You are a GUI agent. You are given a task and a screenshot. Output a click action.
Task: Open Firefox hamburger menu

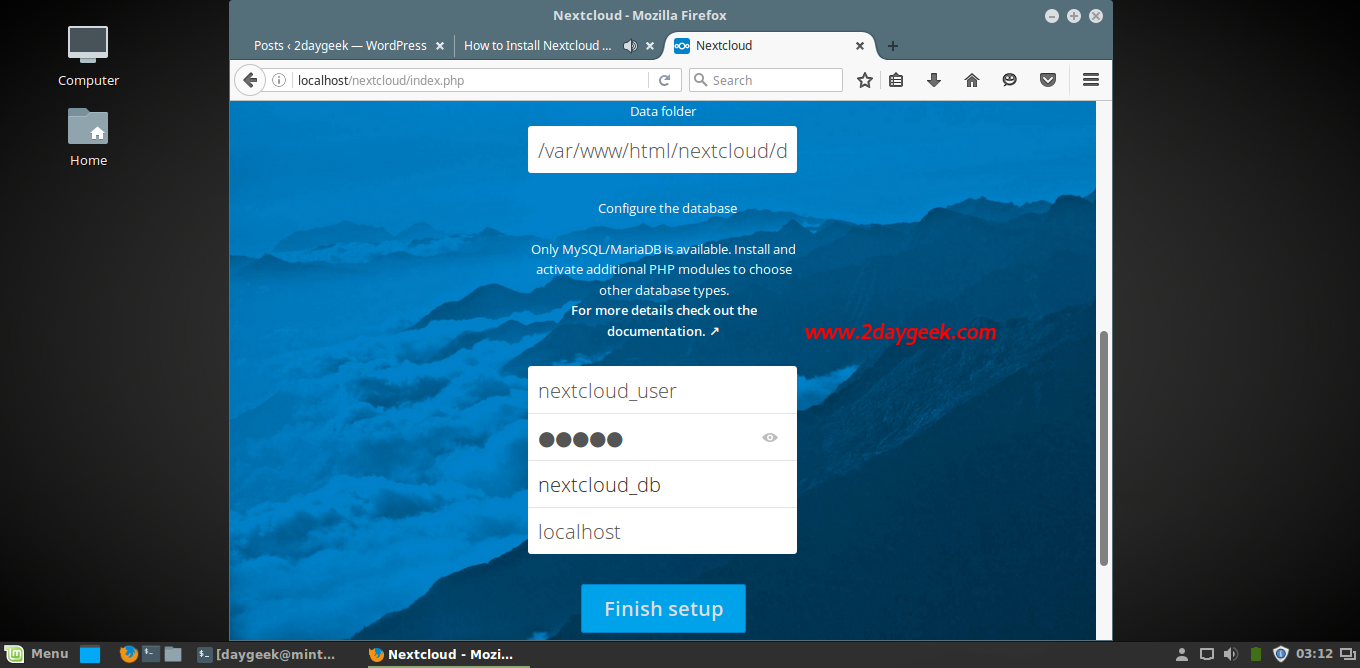[1091, 80]
